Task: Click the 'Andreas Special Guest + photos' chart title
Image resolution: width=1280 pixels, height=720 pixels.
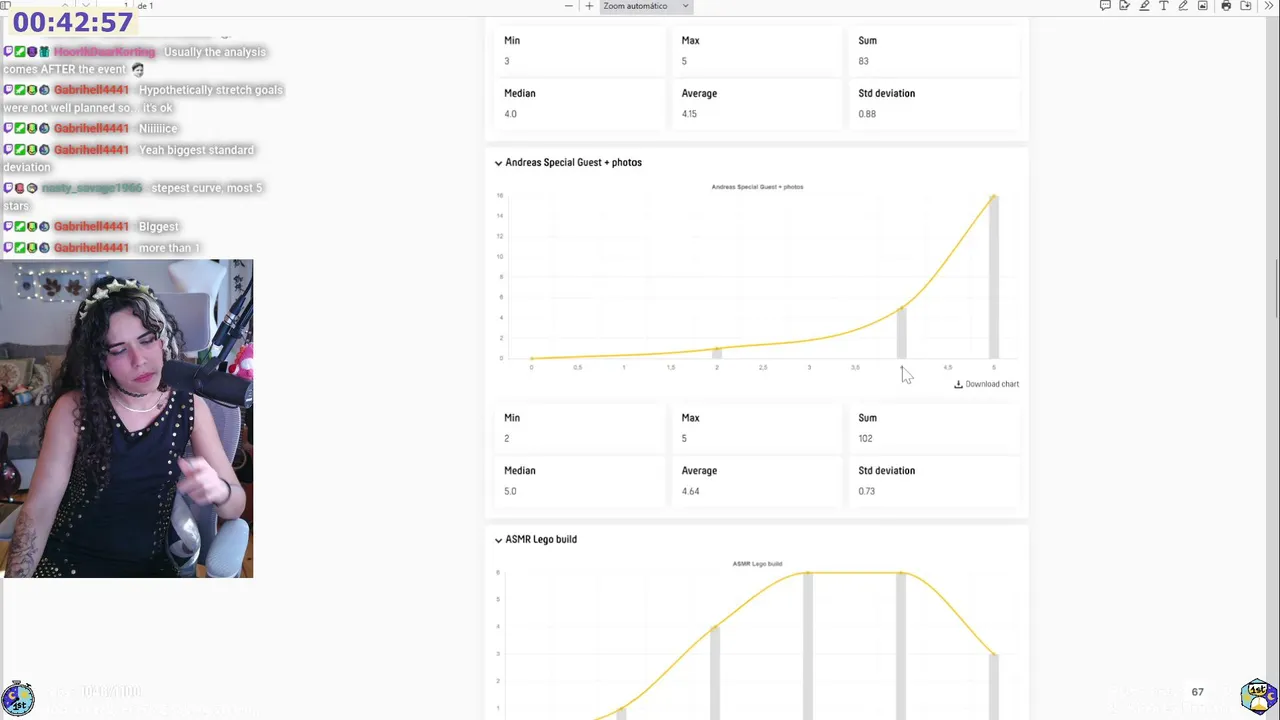Action: [757, 187]
